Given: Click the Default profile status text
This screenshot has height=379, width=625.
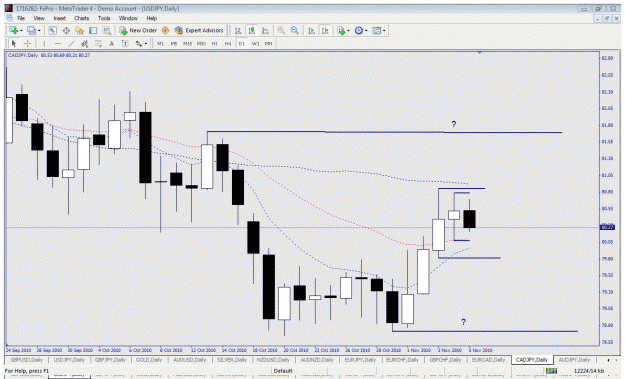Looking at the screenshot, I should click(283, 371).
